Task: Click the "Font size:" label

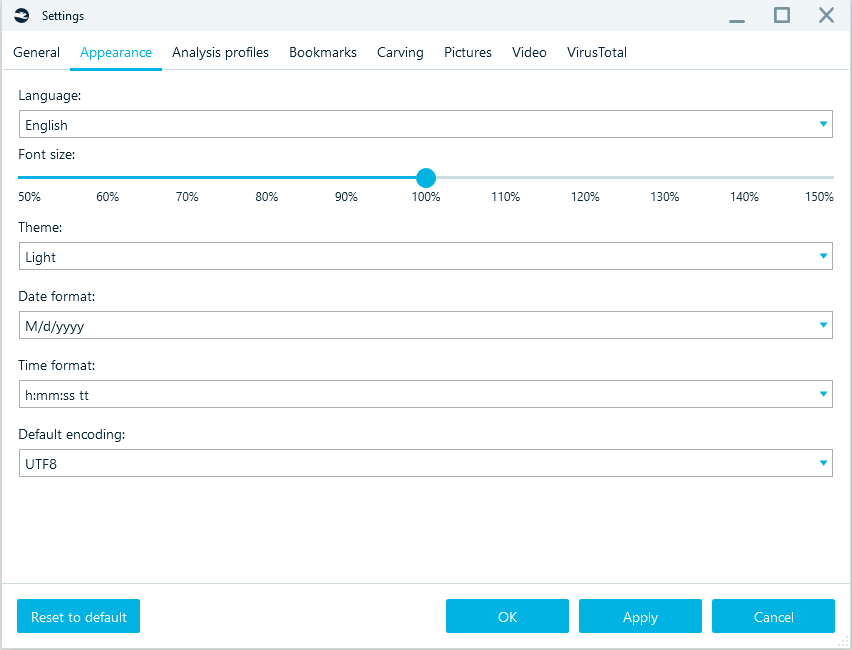Action: click(47, 154)
